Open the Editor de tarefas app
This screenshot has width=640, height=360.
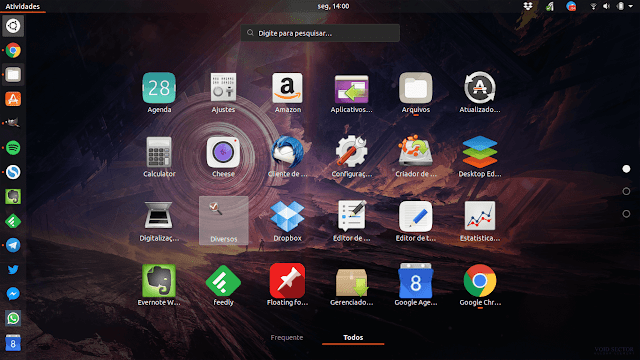point(351,216)
